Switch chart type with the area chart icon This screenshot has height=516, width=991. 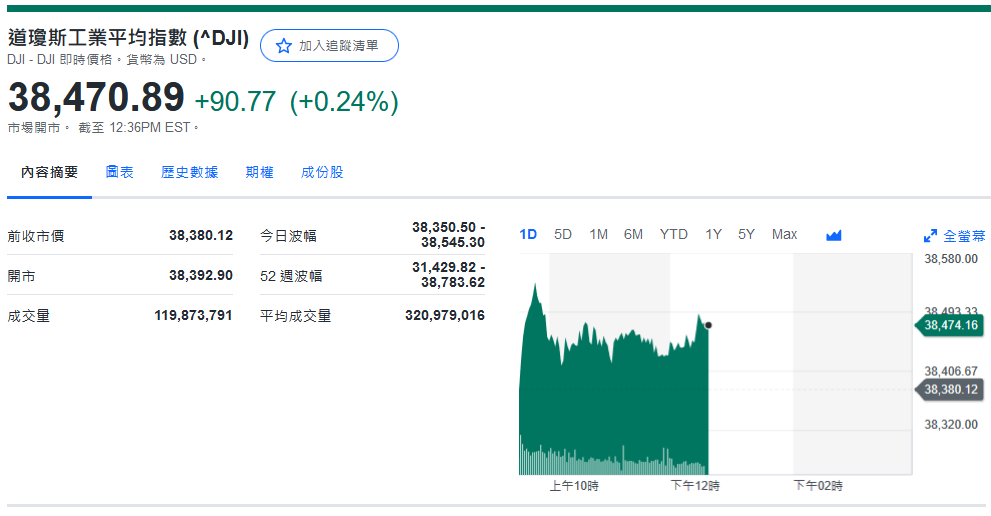pos(834,235)
